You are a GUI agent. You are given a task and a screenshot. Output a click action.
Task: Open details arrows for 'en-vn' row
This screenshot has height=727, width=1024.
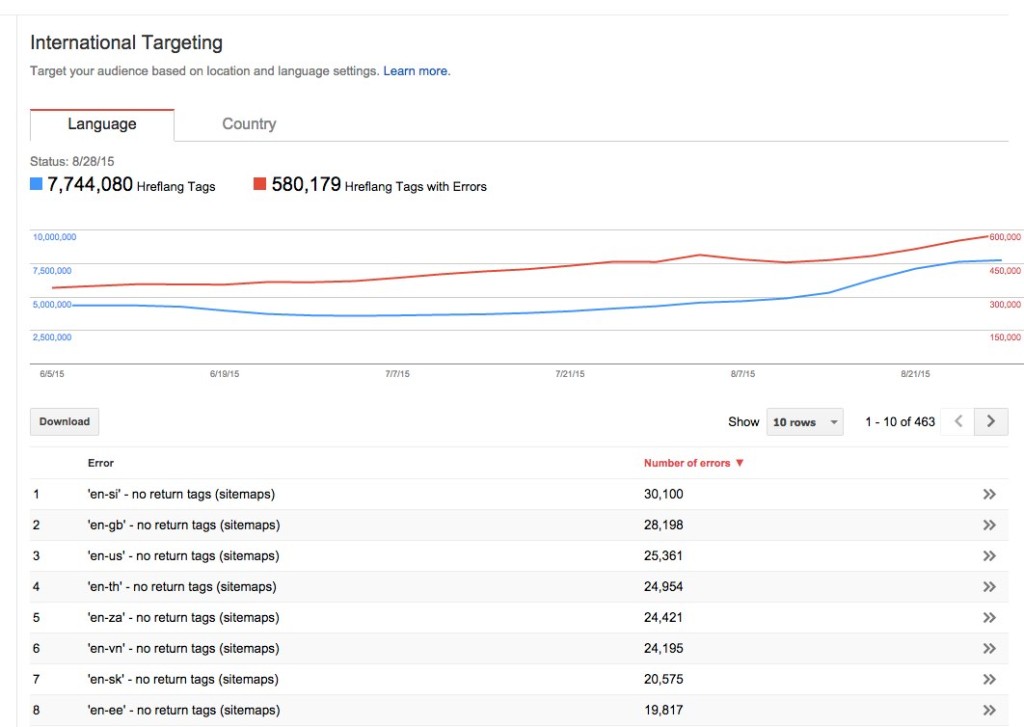pos(989,648)
